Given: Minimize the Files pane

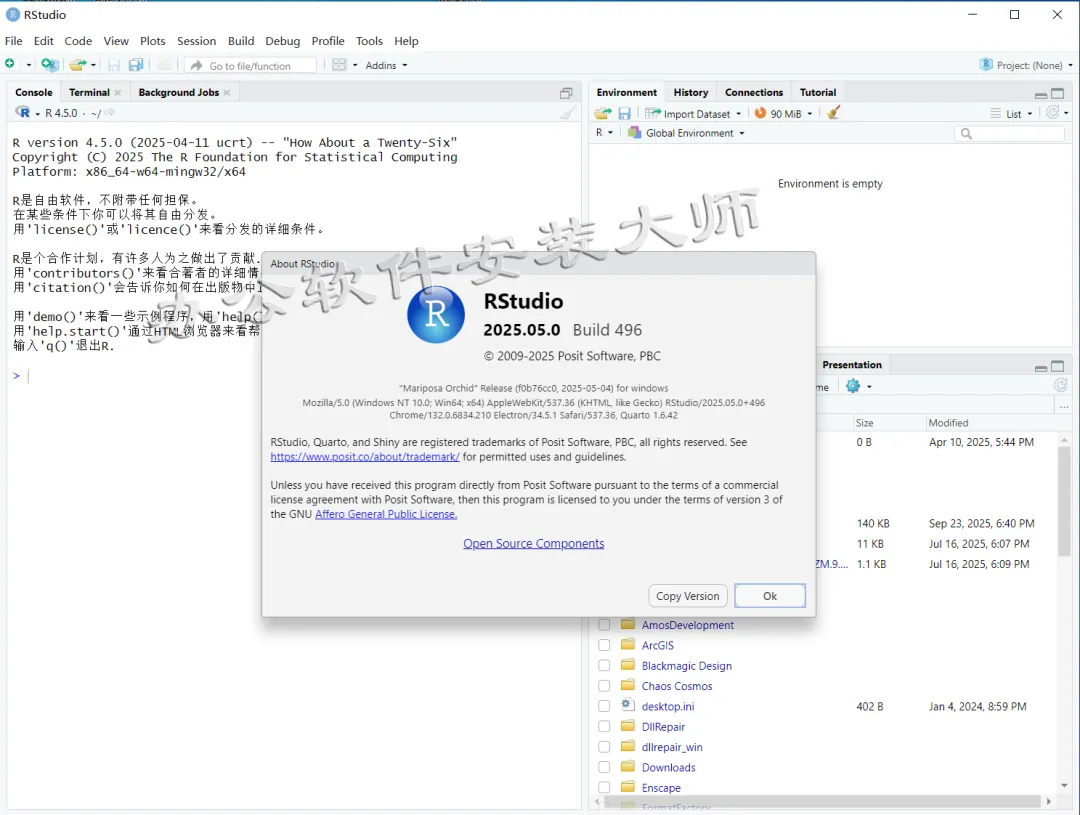Looking at the screenshot, I should [1041, 367].
